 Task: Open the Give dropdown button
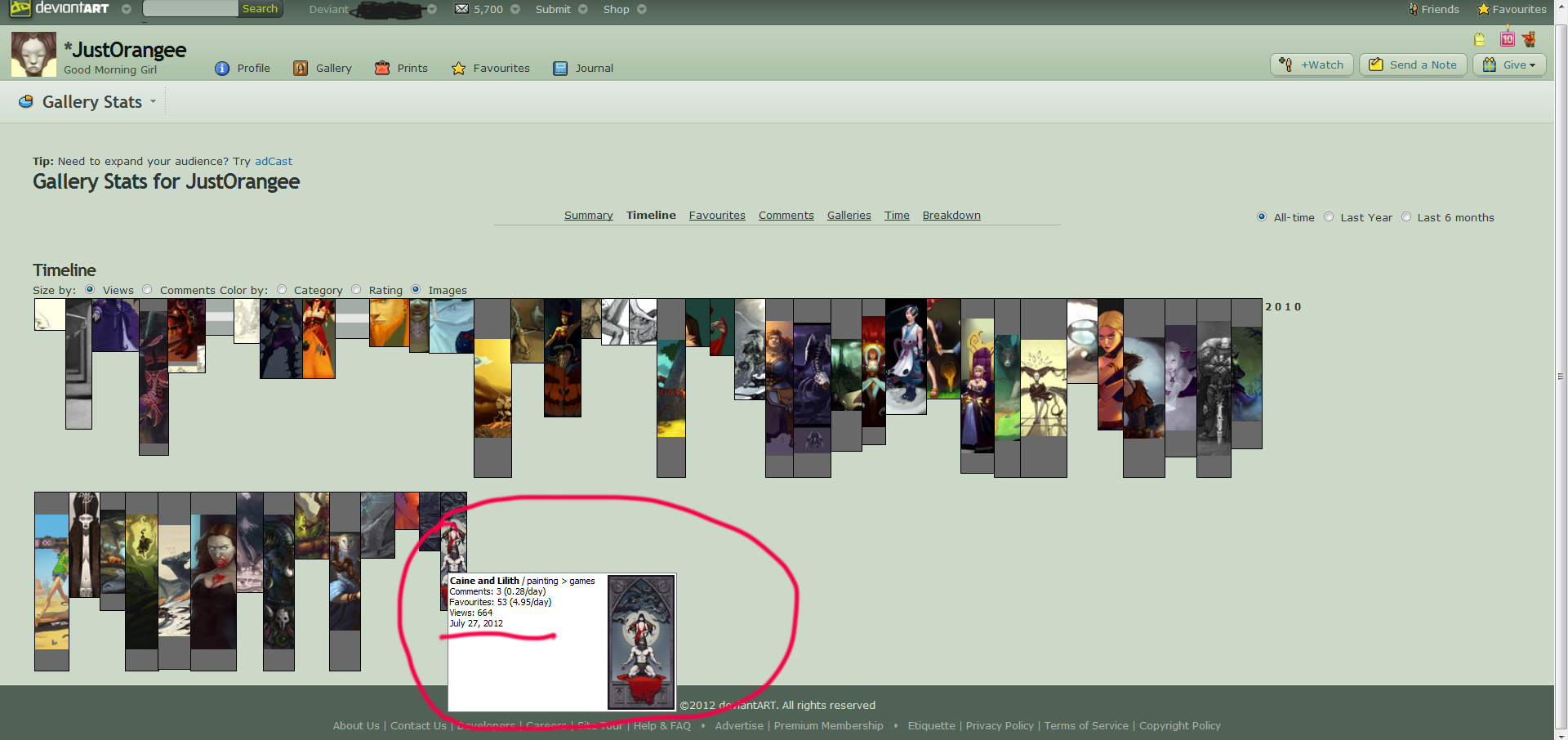click(x=1509, y=65)
